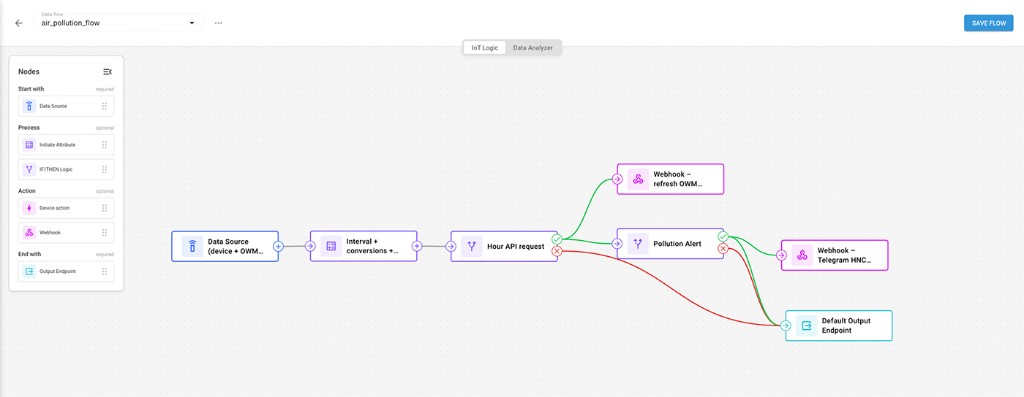Image resolution: width=1024 pixels, height=397 pixels.
Task: Click the drag handle beside Data Source
Action: [x=104, y=106]
